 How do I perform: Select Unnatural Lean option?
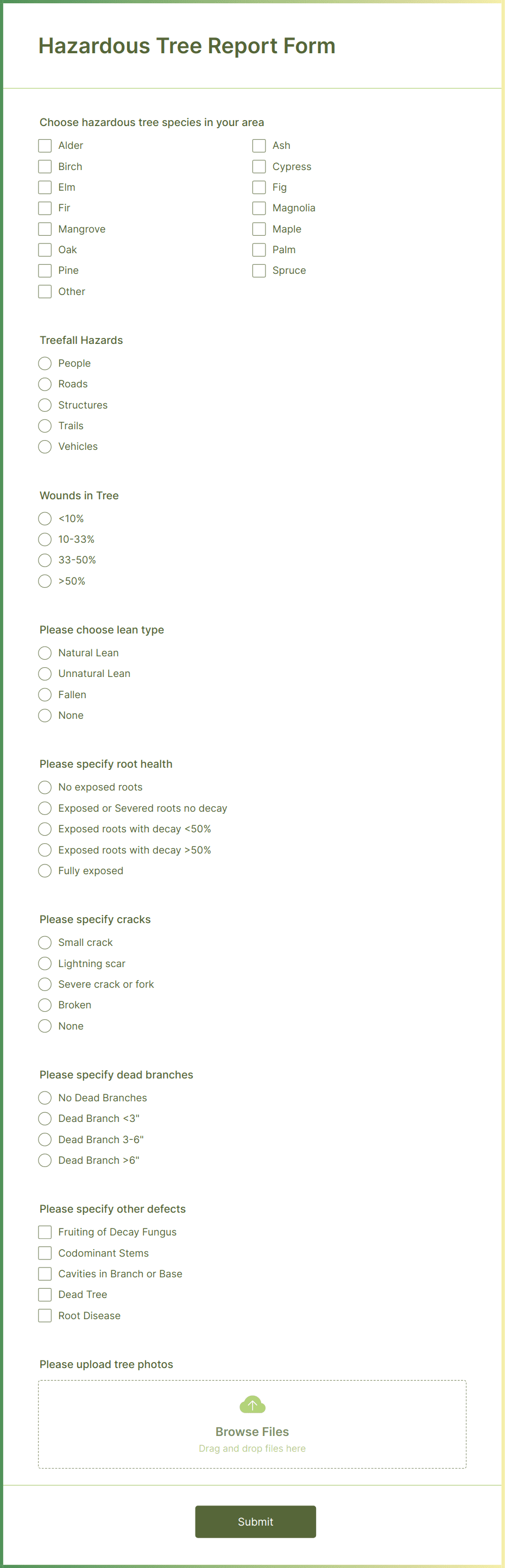tap(45, 673)
